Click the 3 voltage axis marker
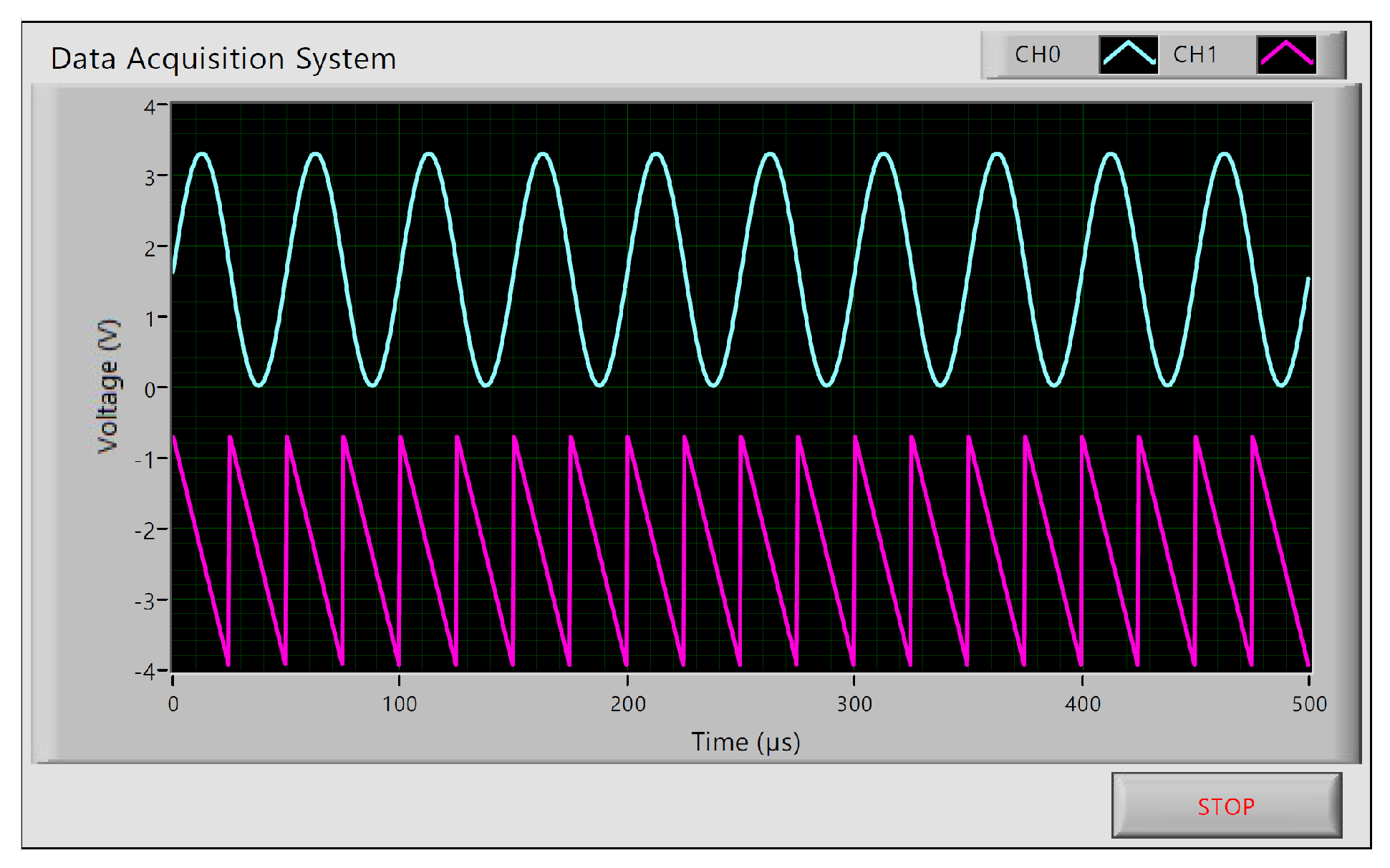Image resolution: width=1390 pixels, height=868 pixels. click(150, 178)
